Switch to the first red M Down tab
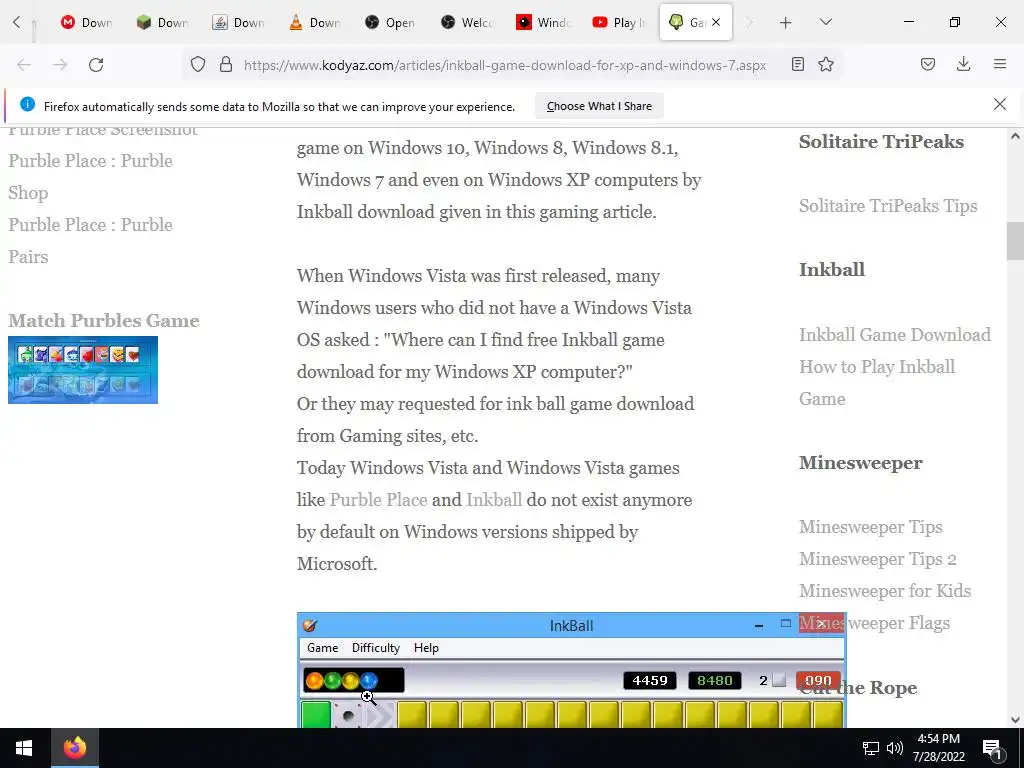Screen dimensions: 1024x768 pyautogui.click(x=87, y=22)
